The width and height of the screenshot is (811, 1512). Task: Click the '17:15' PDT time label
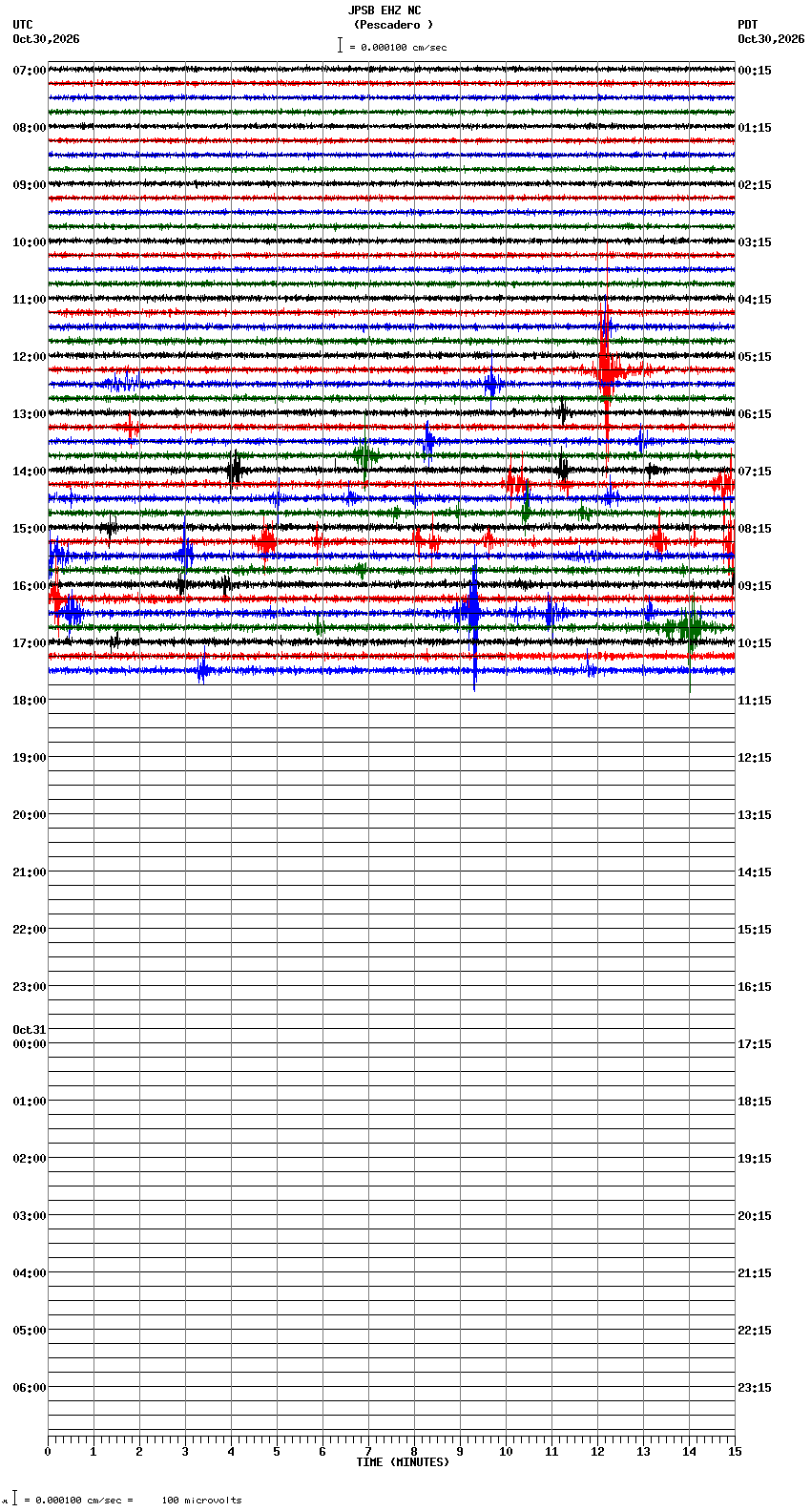(x=755, y=1044)
